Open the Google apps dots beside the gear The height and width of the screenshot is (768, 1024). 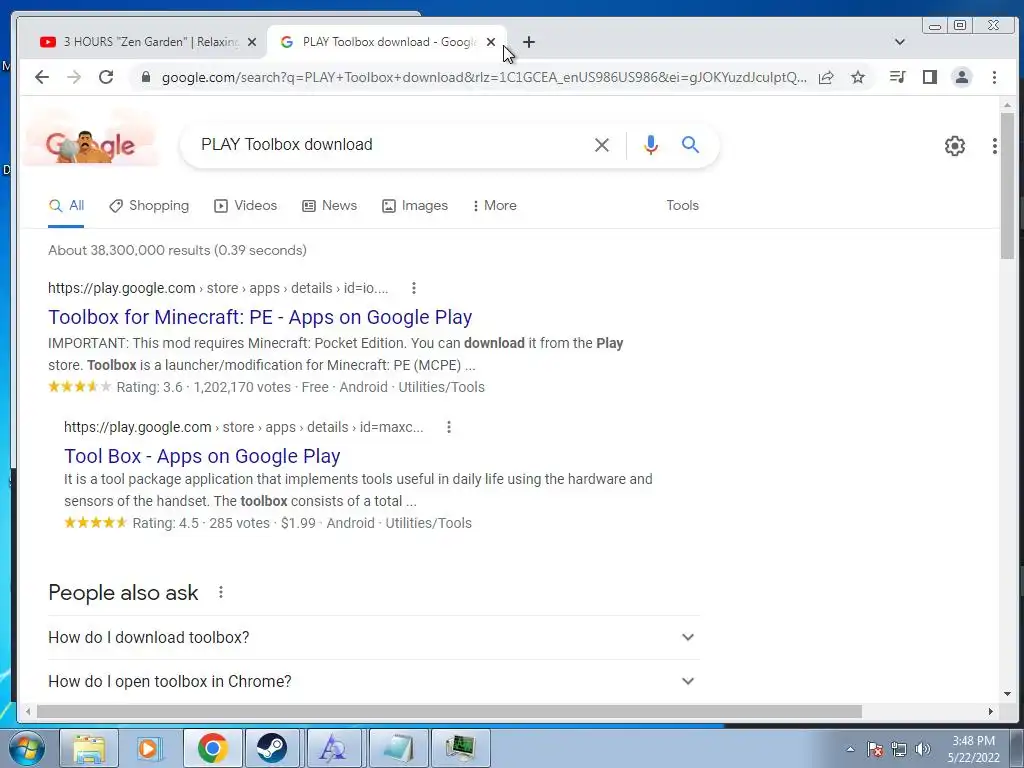point(995,146)
